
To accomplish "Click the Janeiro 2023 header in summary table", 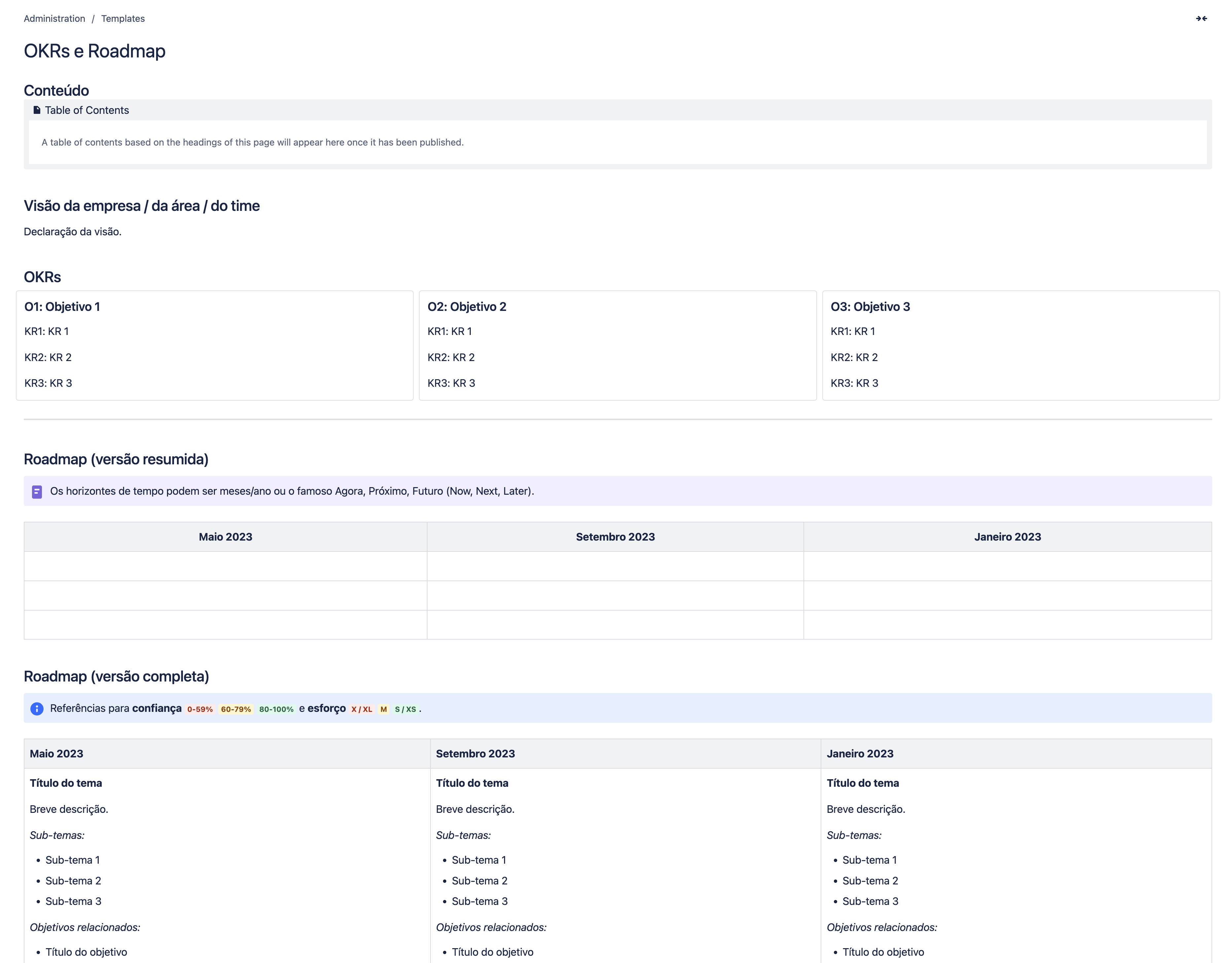I will click(1008, 537).
